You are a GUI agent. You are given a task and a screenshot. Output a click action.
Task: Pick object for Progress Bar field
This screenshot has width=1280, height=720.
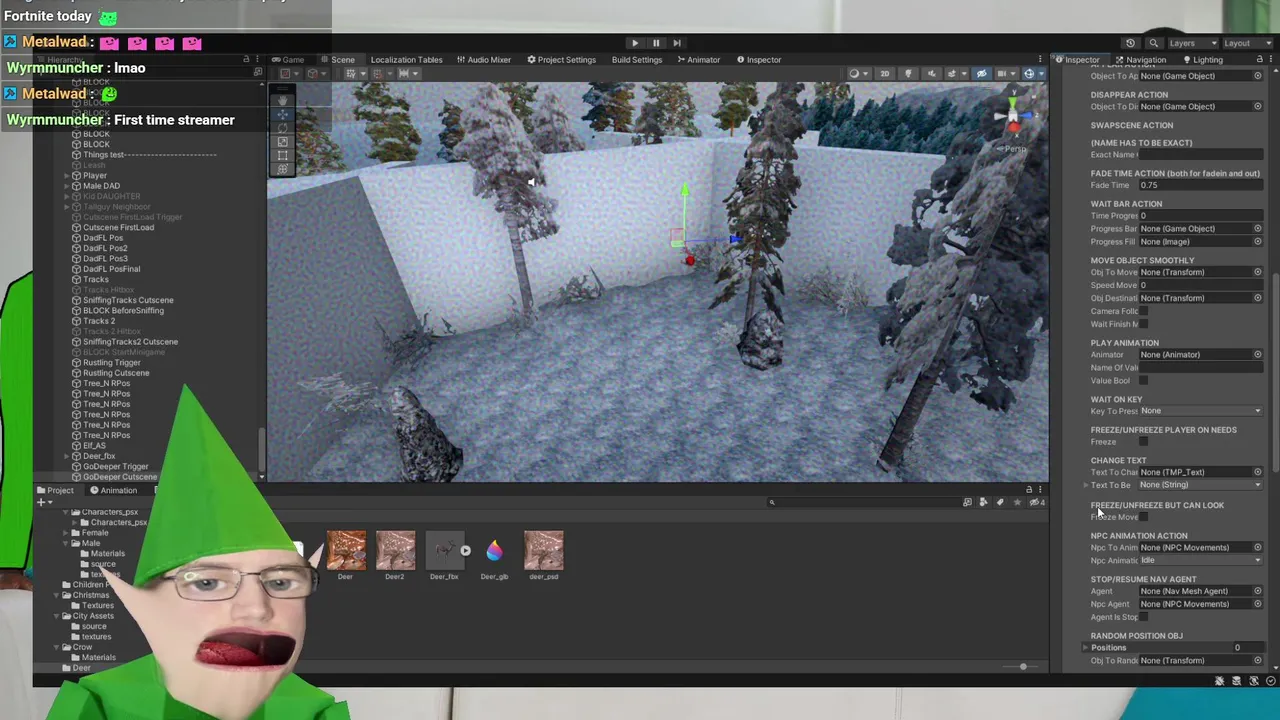coord(1258,228)
